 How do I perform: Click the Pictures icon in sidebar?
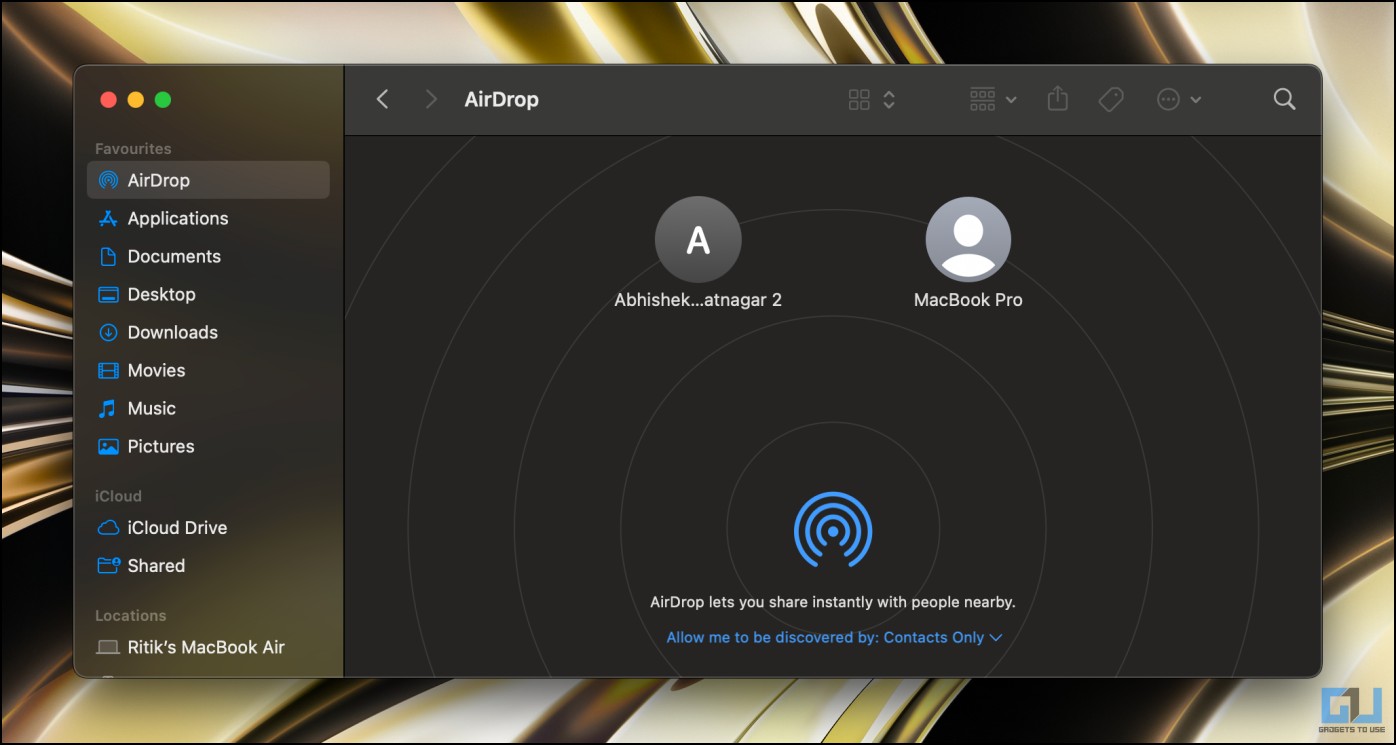point(108,447)
